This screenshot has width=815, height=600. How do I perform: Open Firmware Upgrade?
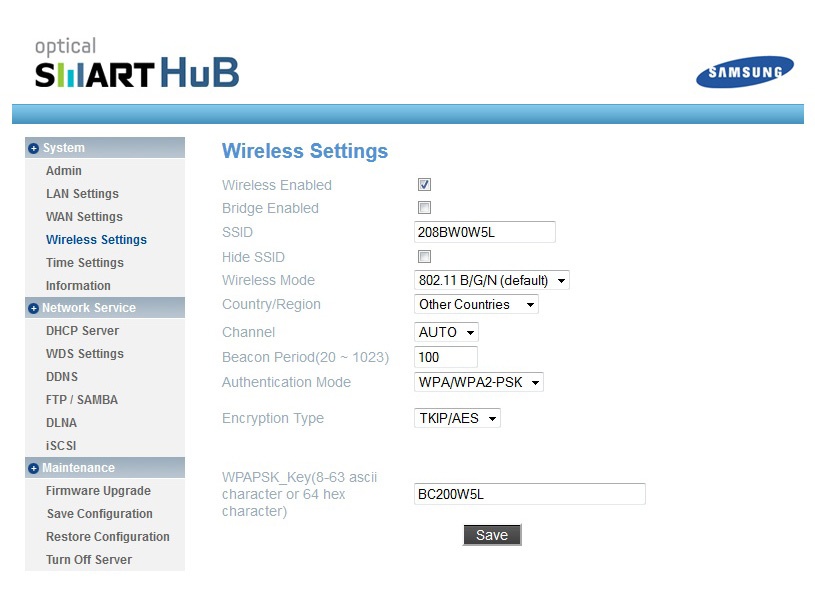point(98,491)
